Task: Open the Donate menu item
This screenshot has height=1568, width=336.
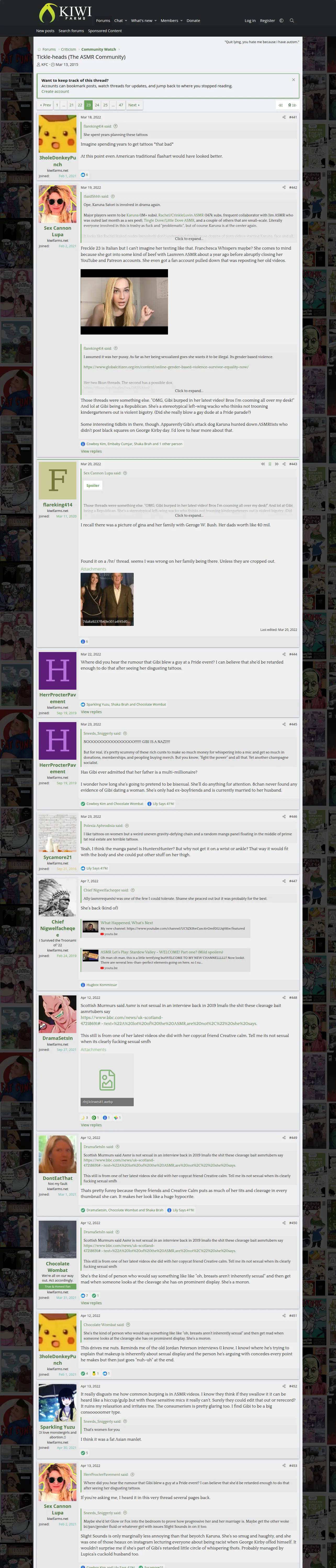Action: (193, 21)
